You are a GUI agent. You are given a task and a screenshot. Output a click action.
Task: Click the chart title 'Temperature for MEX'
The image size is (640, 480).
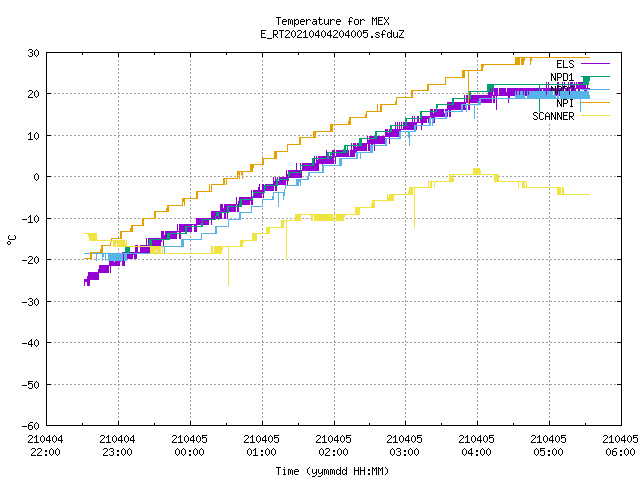coord(332,21)
